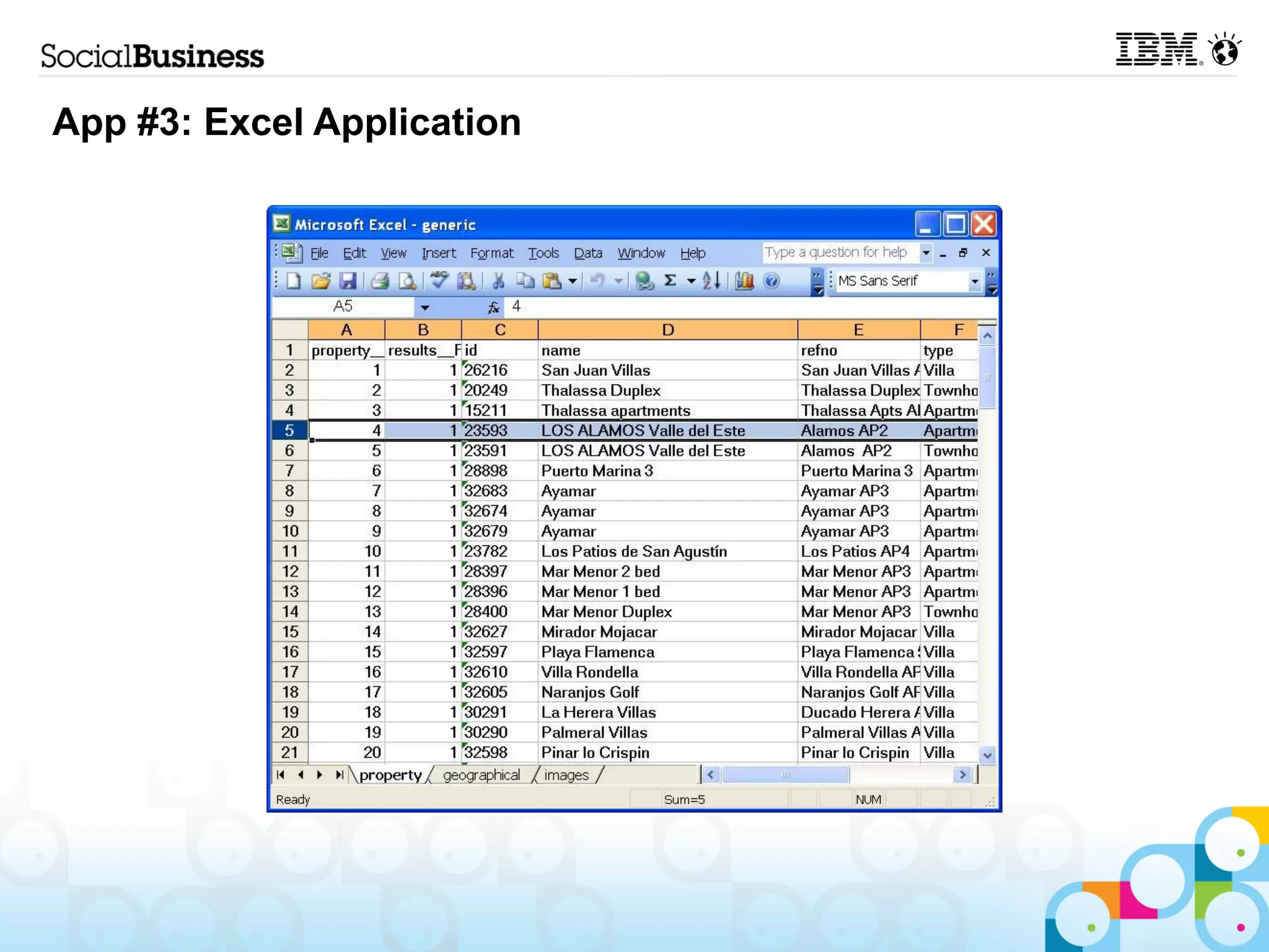Restore the workbook window inside Excel

[963, 253]
